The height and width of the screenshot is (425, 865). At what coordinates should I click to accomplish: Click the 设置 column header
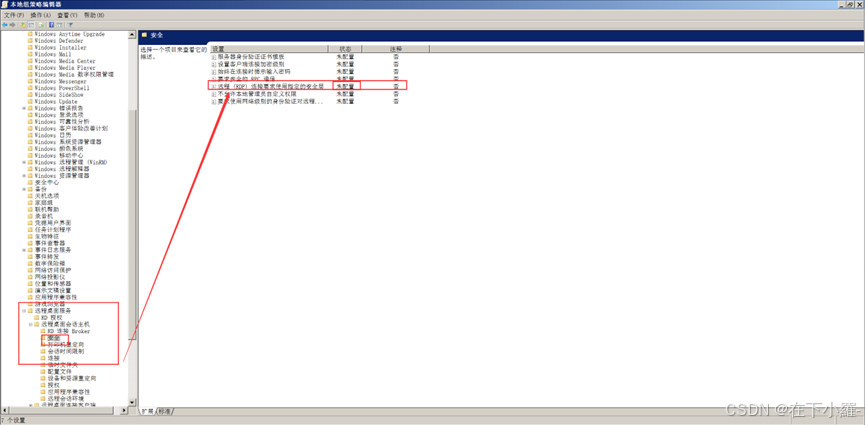click(x=271, y=49)
